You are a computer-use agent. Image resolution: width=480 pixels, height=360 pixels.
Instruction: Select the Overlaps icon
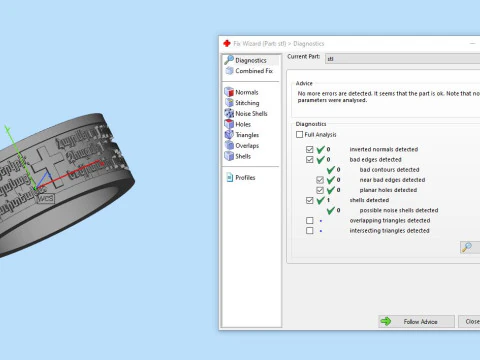click(x=229, y=145)
